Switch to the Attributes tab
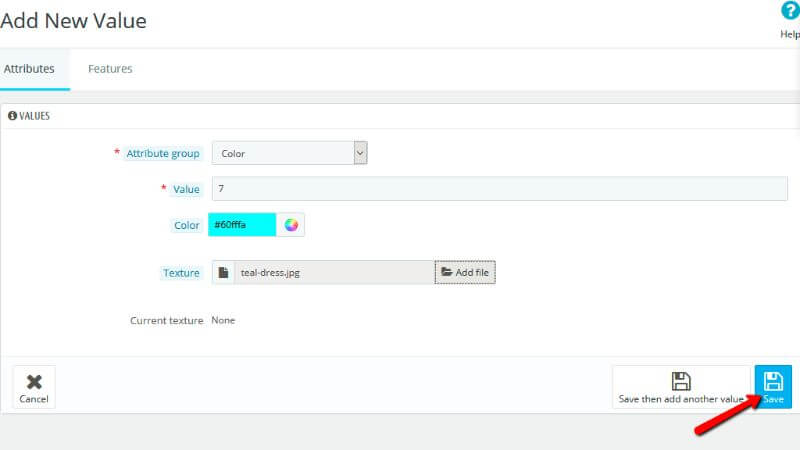Image resolution: width=800 pixels, height=450 pixels. coord(30,69)
